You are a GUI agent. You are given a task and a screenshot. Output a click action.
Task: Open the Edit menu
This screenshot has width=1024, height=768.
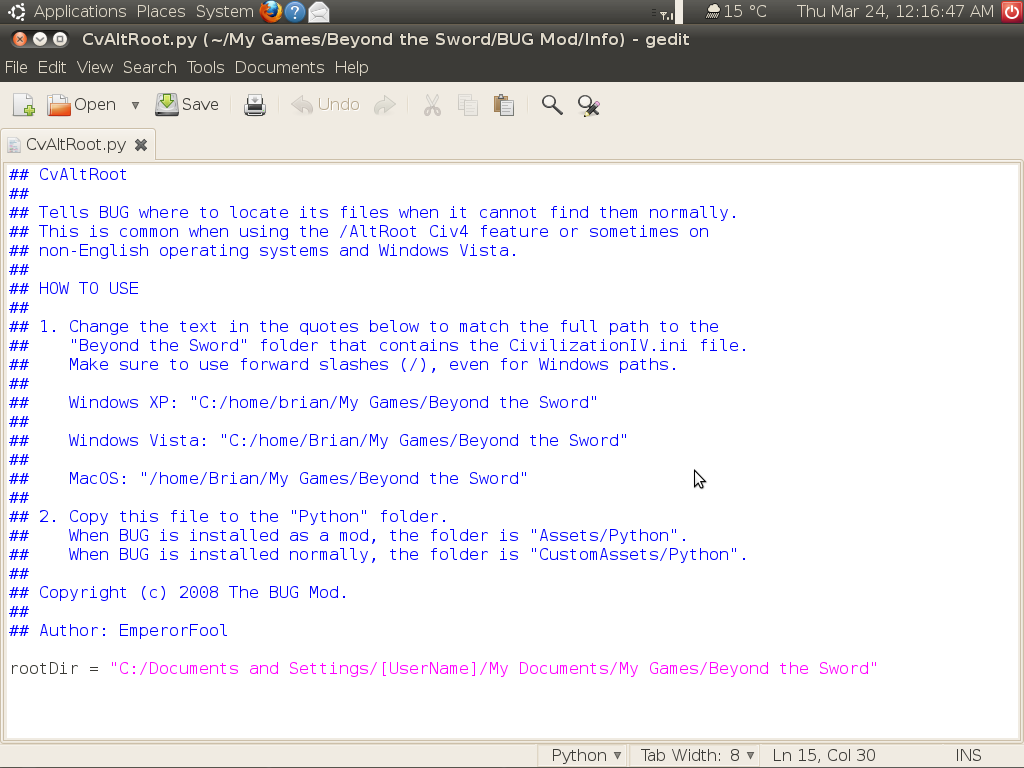pos(52,67)
